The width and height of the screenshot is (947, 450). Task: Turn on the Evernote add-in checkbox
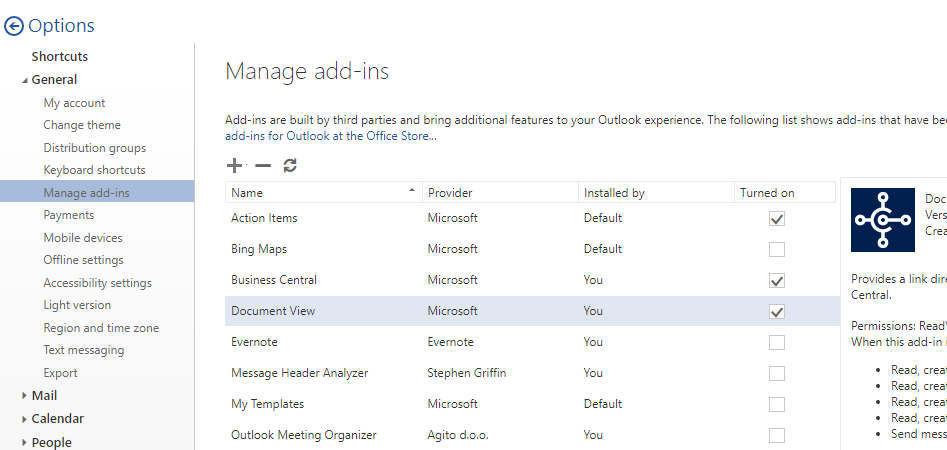tap(776, 342)
